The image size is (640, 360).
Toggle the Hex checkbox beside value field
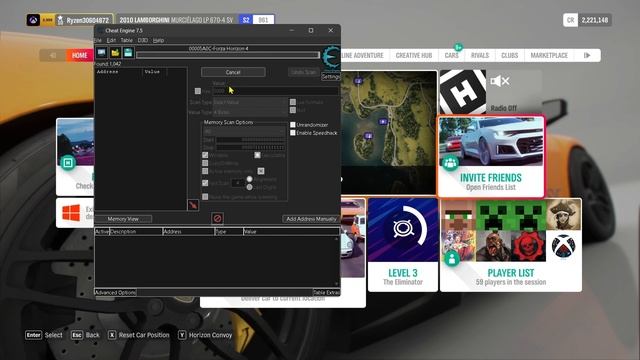point(198,91)
